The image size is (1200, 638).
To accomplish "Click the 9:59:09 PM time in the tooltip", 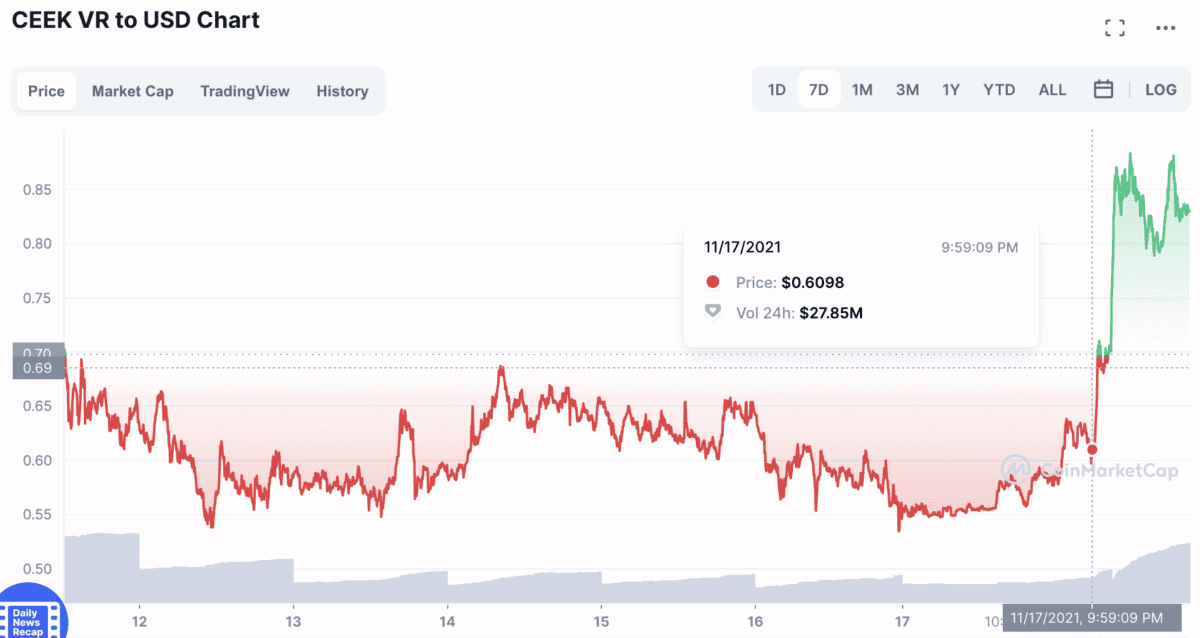I will (978, 247).
